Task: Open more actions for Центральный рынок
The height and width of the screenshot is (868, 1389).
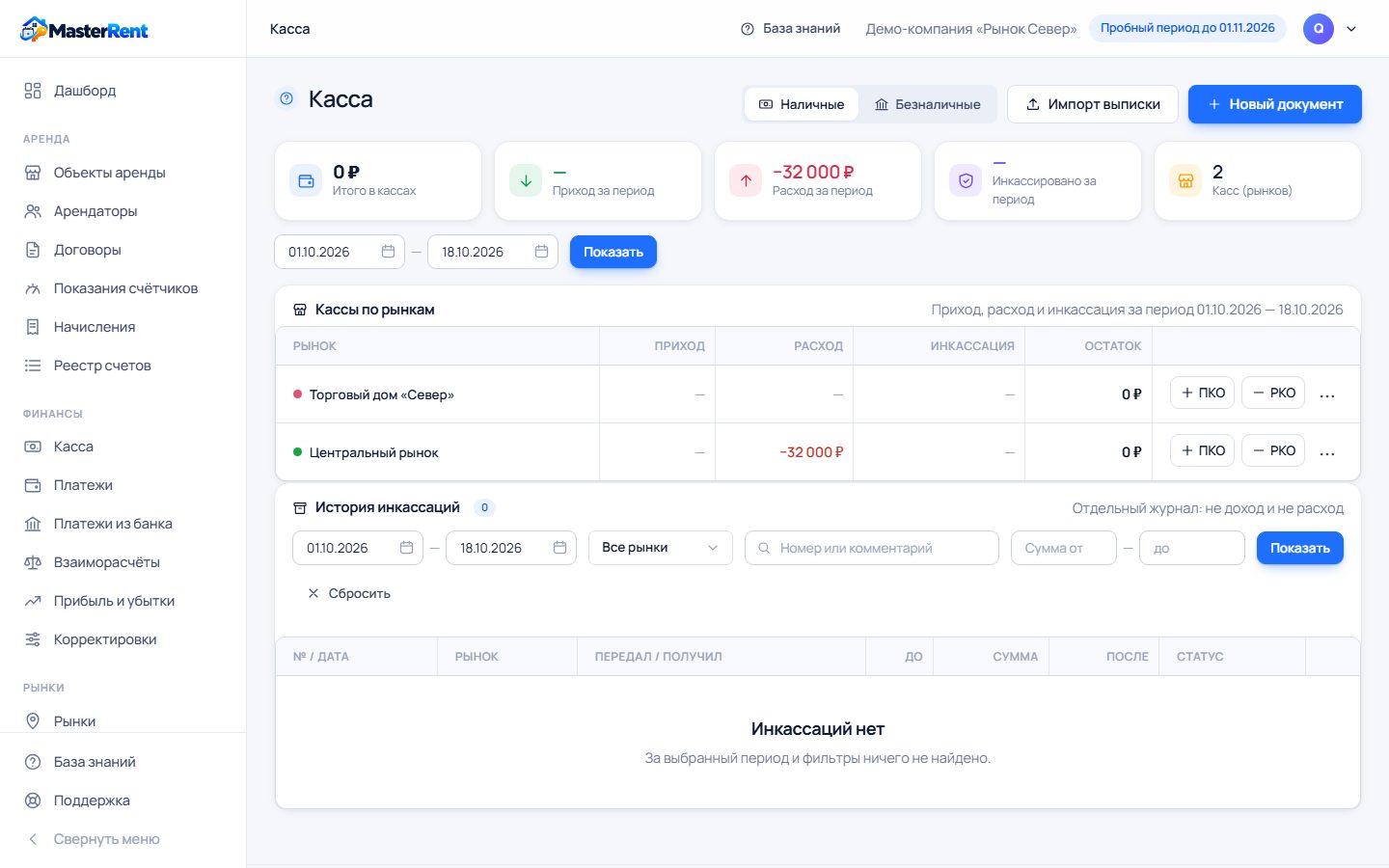Action: tap(1327, 452)
